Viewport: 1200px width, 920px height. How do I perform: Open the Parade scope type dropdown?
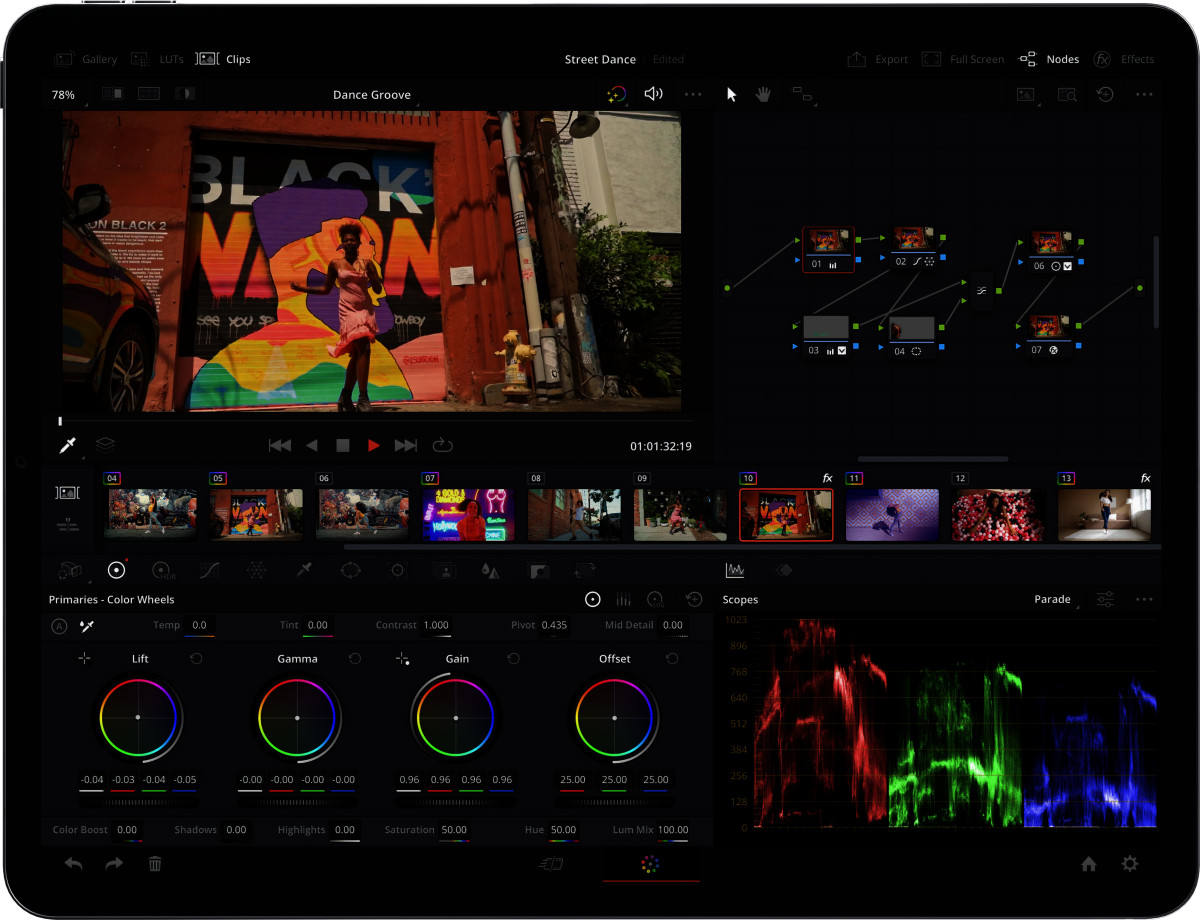click(1052, 600)
